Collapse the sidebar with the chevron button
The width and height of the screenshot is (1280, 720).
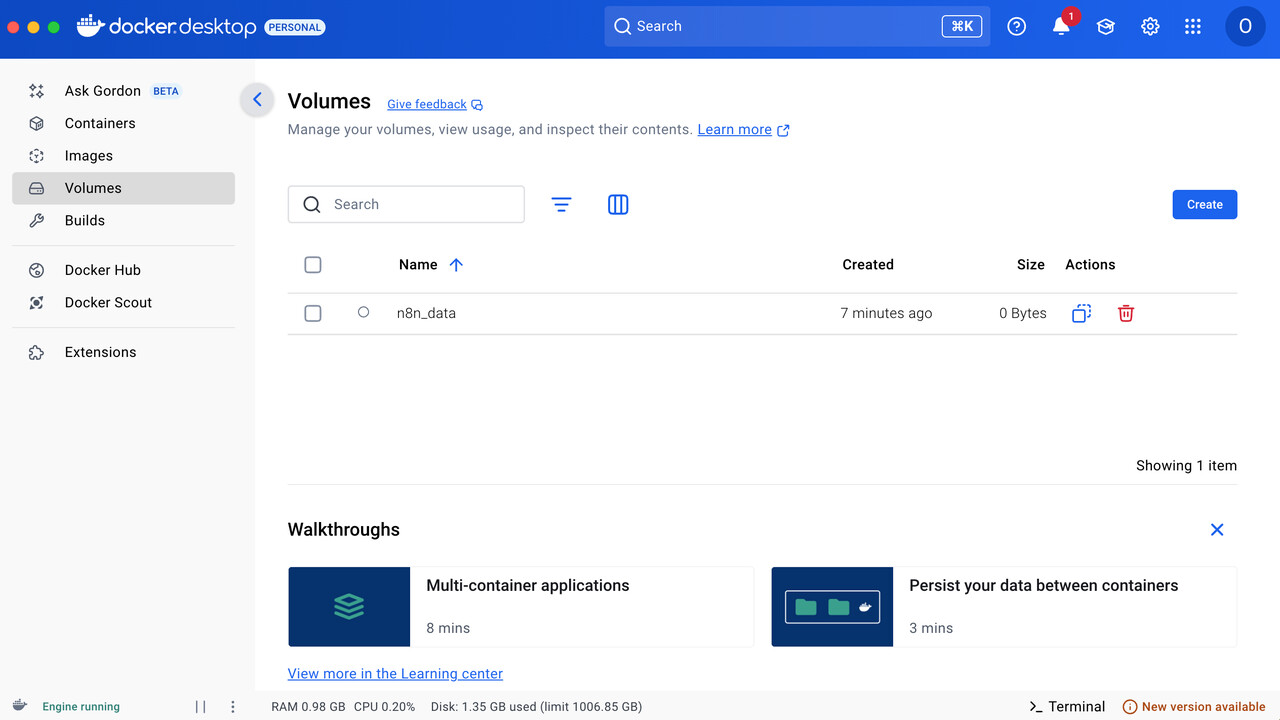click(x=257, y=99)
